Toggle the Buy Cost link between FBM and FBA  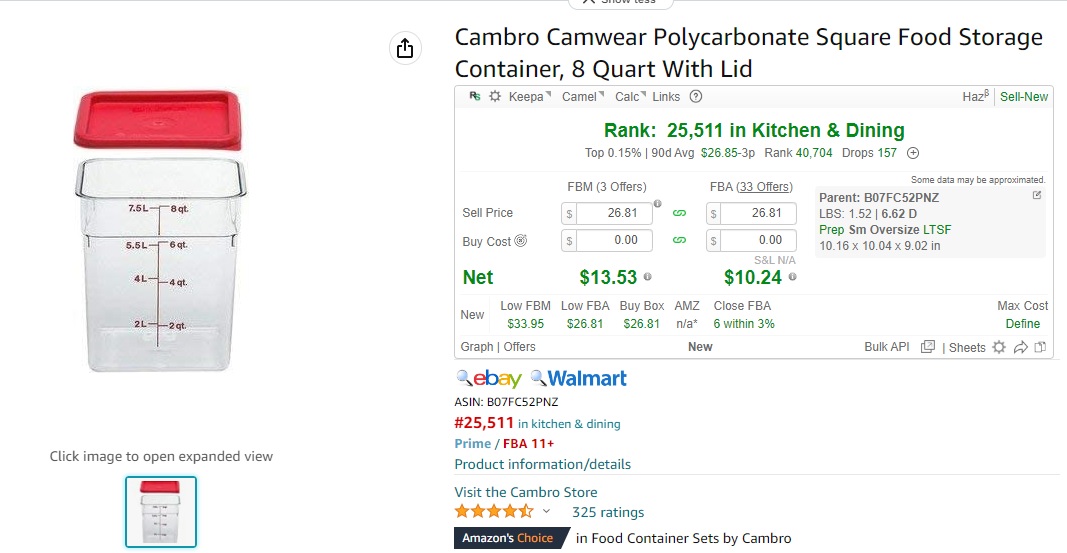click(x=679, y=240)
